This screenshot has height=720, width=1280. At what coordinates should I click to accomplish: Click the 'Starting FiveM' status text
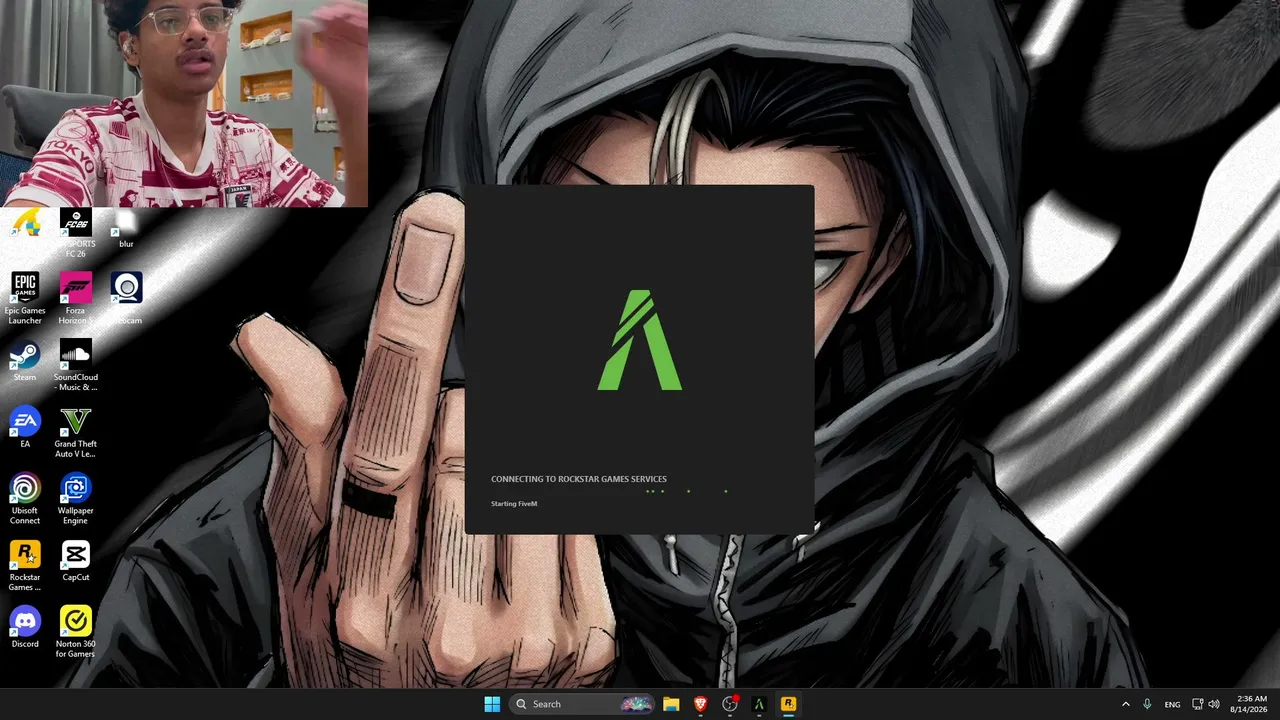514,504
